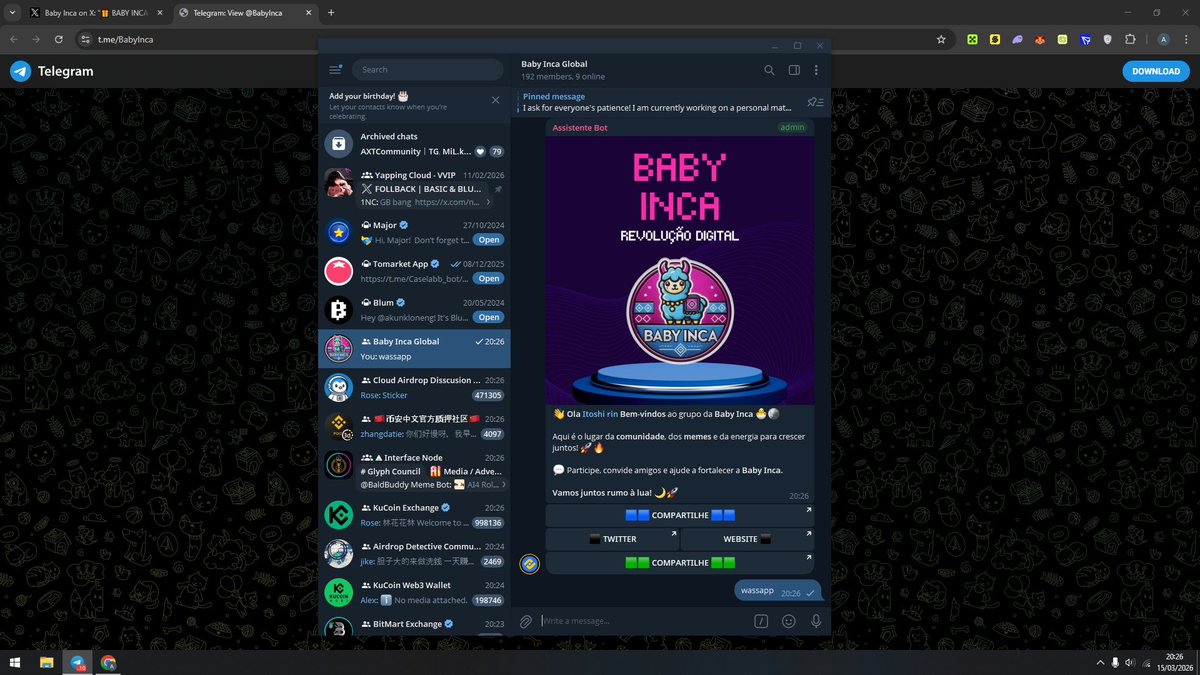Open Cloud Airdrop Discussion chat
This screenshot has width=1200, height=675.
point(414,387)
